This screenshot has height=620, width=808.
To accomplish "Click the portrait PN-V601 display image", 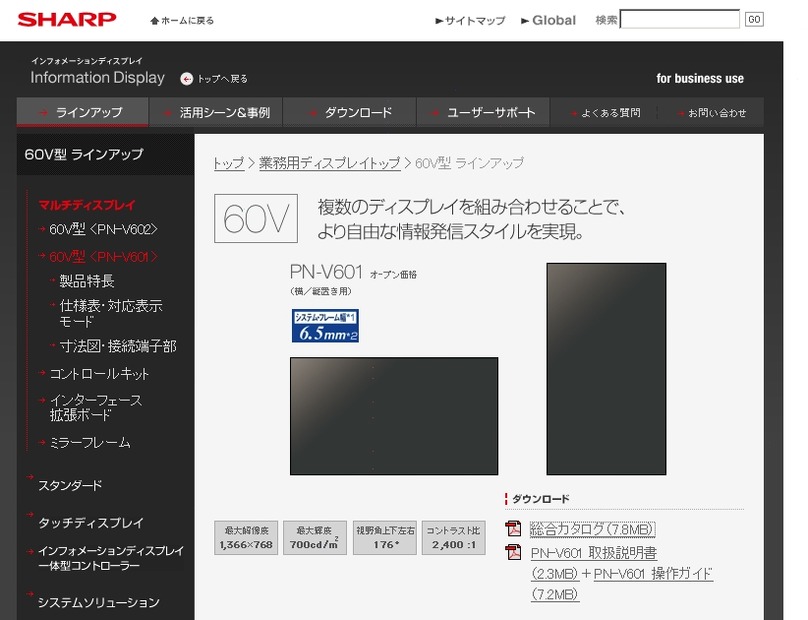I will 607,369.
